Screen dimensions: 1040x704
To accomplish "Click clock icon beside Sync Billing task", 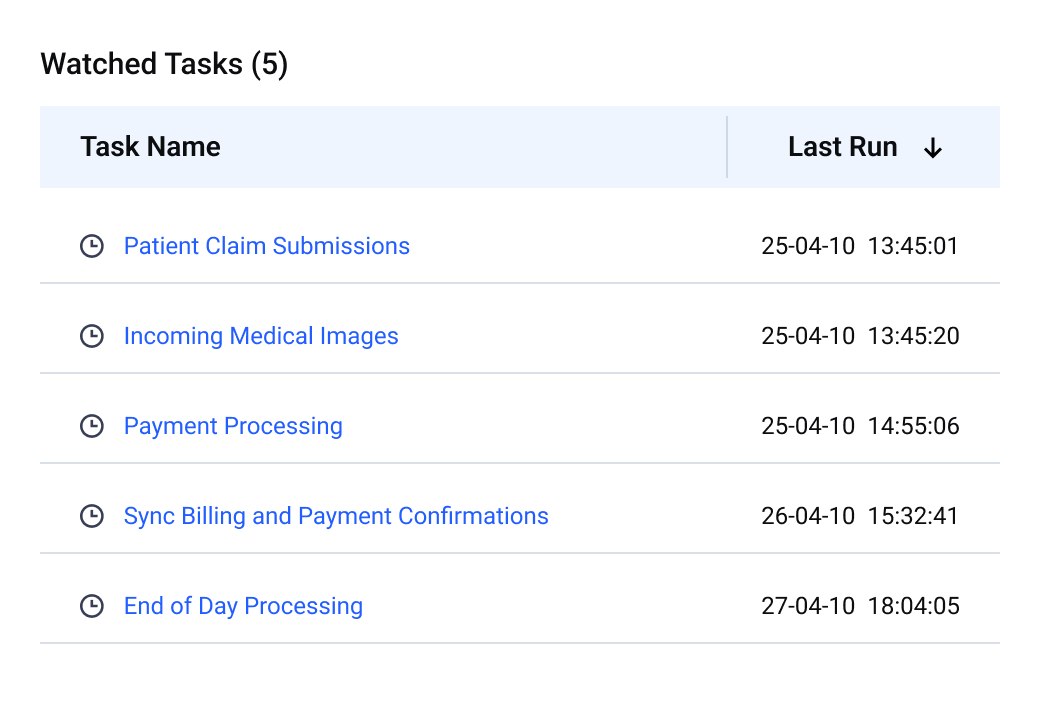I will pyautogui.click(x=92, y=516).
